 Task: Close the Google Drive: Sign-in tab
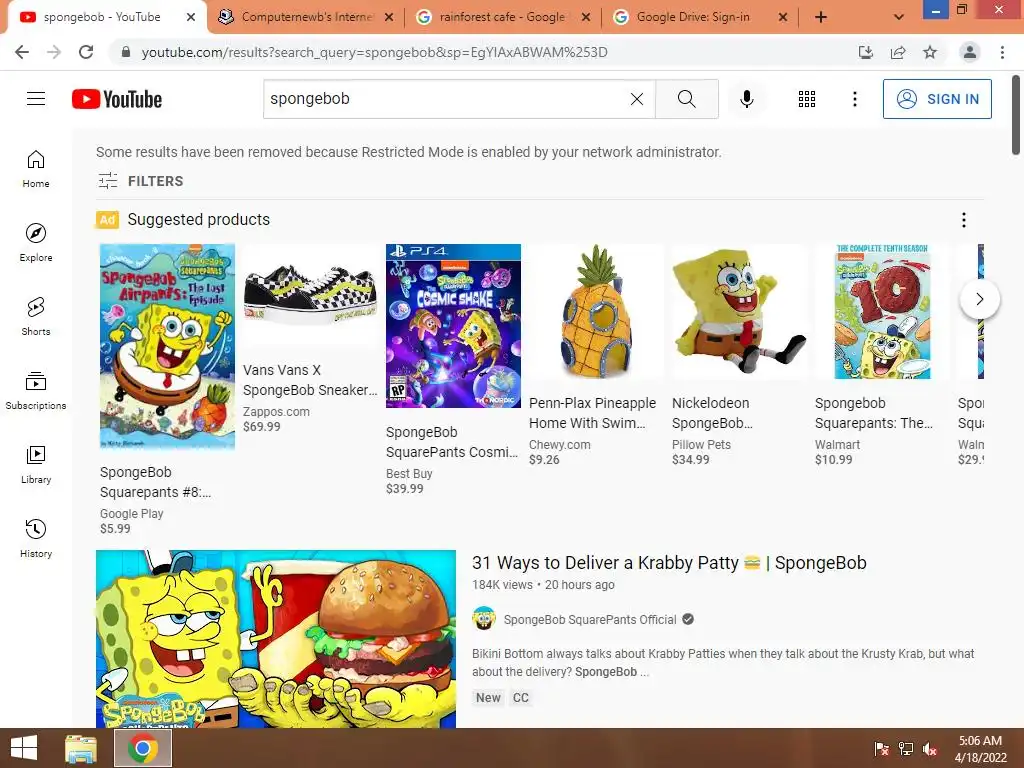click(x=782, y=18)
